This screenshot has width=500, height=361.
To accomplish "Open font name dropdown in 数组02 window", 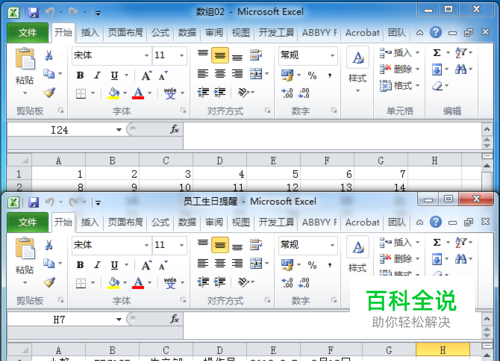I will (147, 55).
